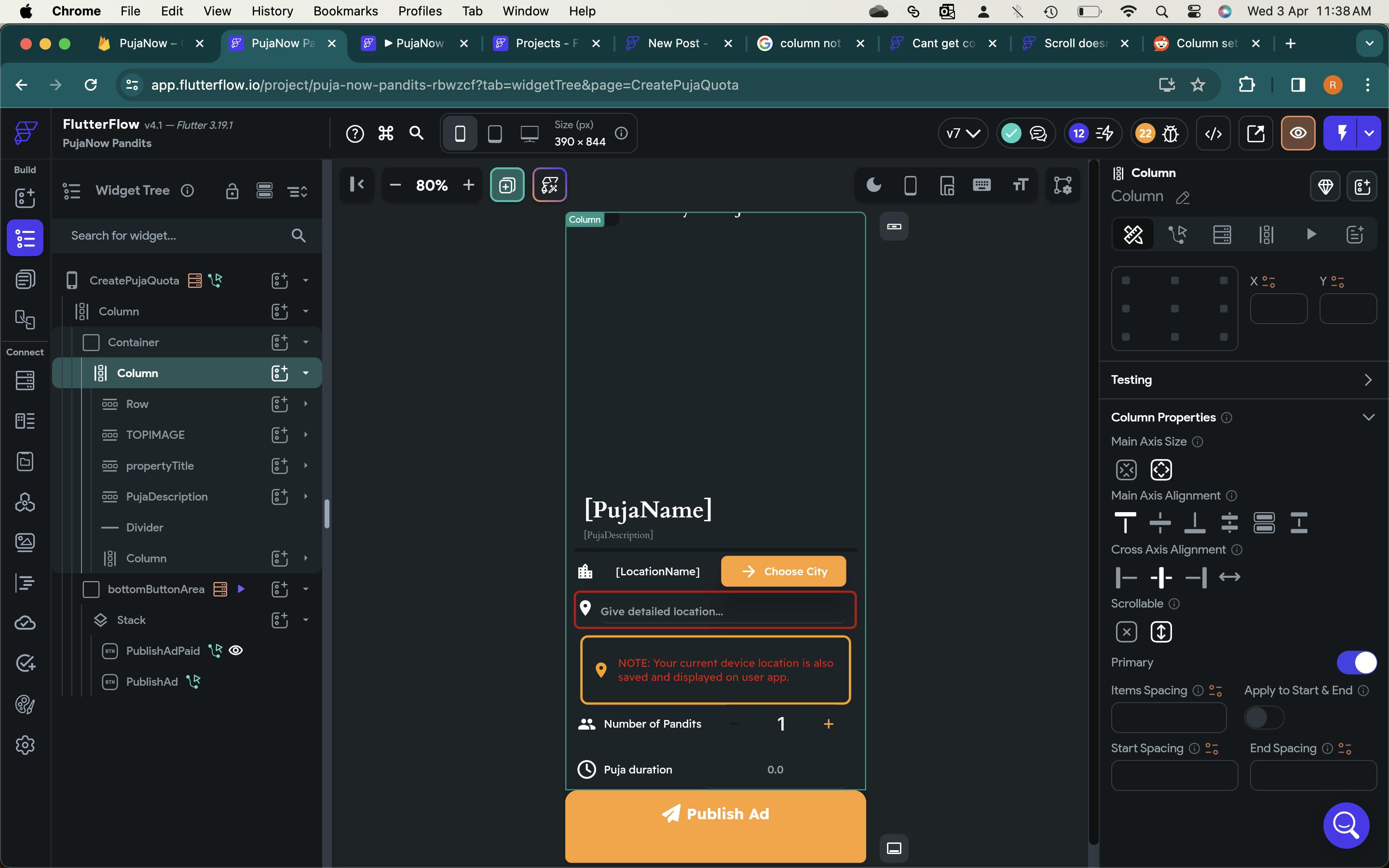
Task: Open the Firestore database sidebar icon
Action: 25,380
